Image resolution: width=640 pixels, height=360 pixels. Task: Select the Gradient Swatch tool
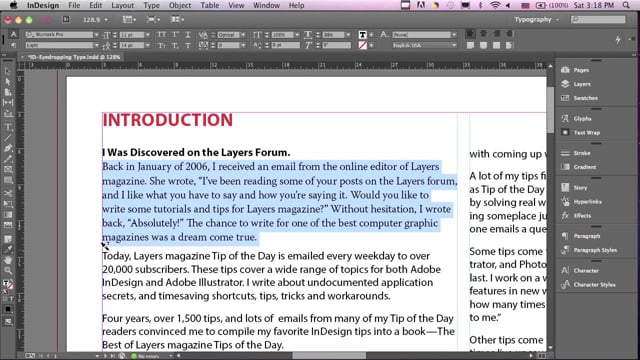point(8,214)
